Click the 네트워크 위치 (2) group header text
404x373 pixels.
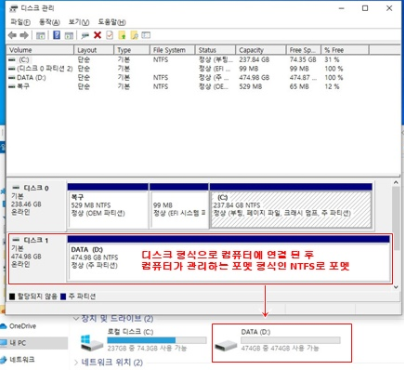[x=112, y=362]
